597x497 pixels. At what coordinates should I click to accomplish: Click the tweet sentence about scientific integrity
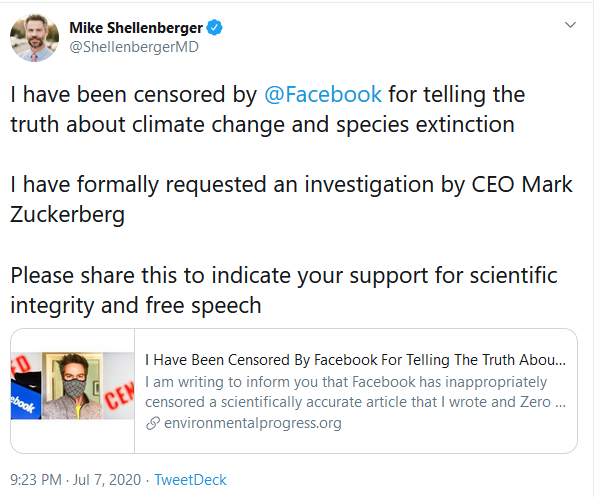coord(284,290)
